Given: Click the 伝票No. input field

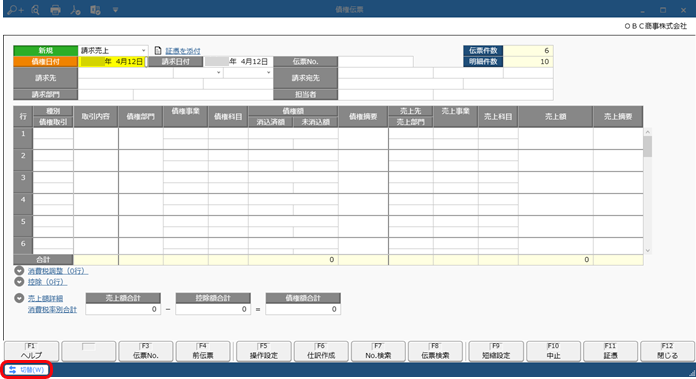Looking at the screenshot, I should tap(376, 62).
